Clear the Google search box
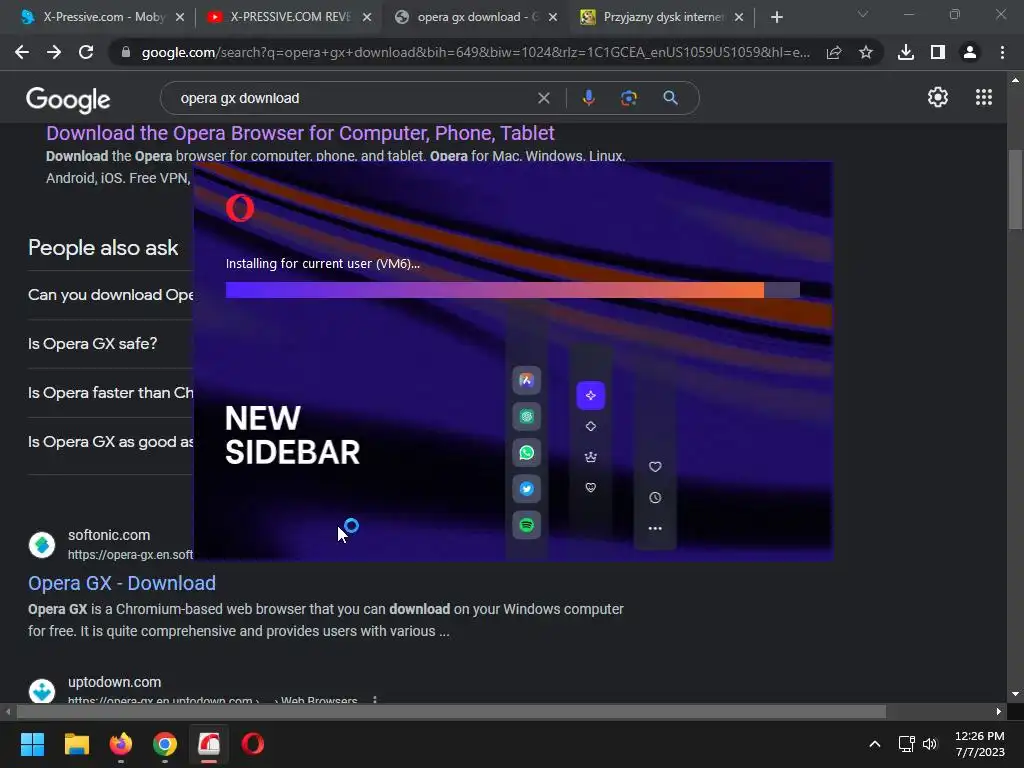Screen dimensions: 1024x768 (x=543, y=98)
